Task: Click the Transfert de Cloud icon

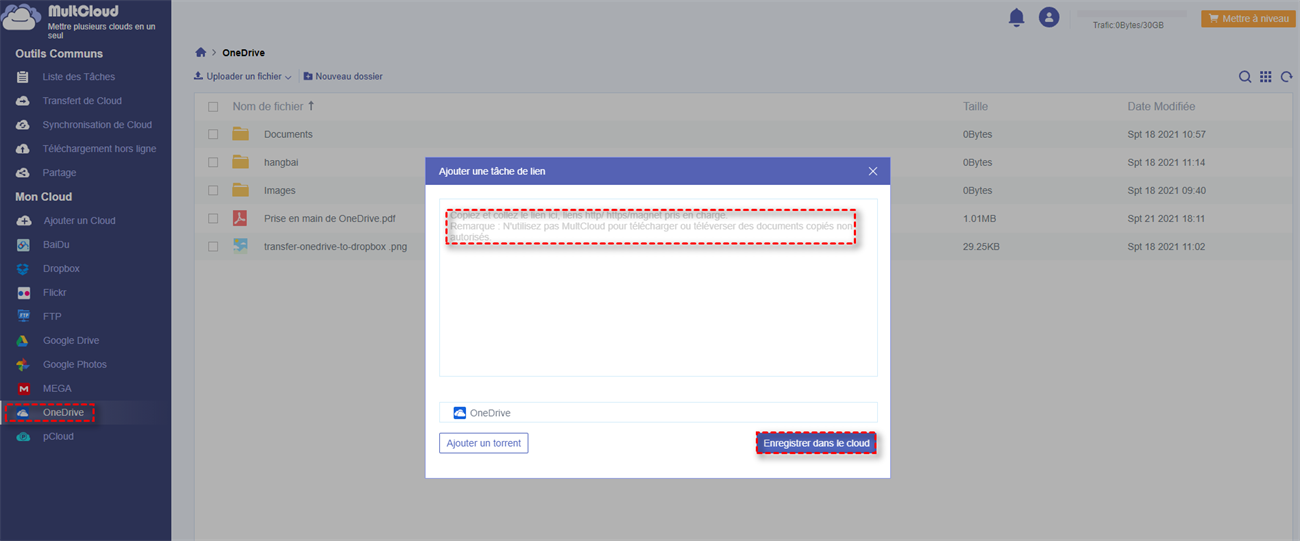Action: coord(22,101)
